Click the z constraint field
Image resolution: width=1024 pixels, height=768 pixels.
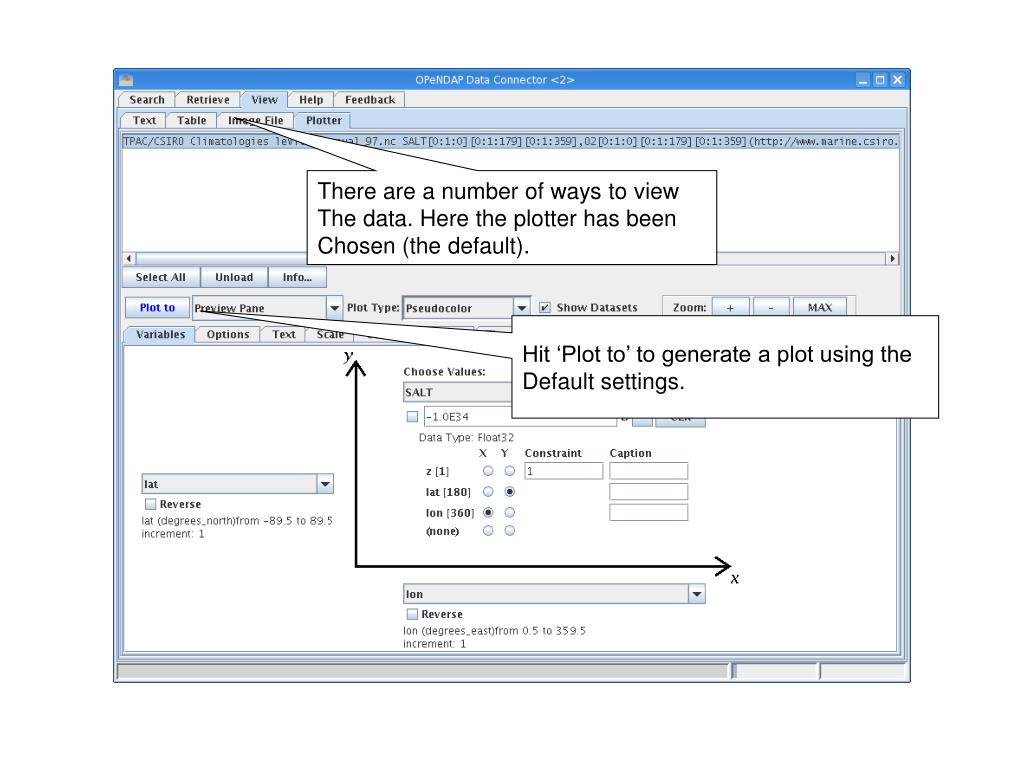coord(564,471)
